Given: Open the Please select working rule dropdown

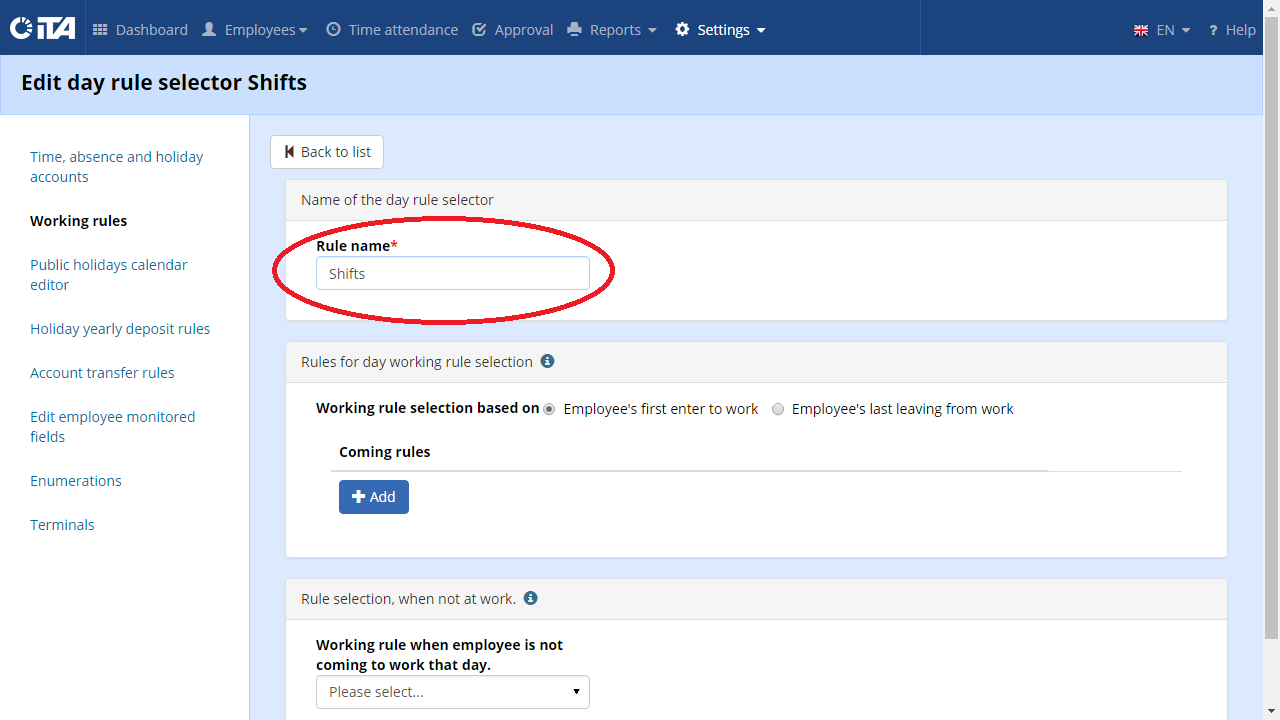Looking at the screenshot, I should pyautogui.click(x=453, y=692).
